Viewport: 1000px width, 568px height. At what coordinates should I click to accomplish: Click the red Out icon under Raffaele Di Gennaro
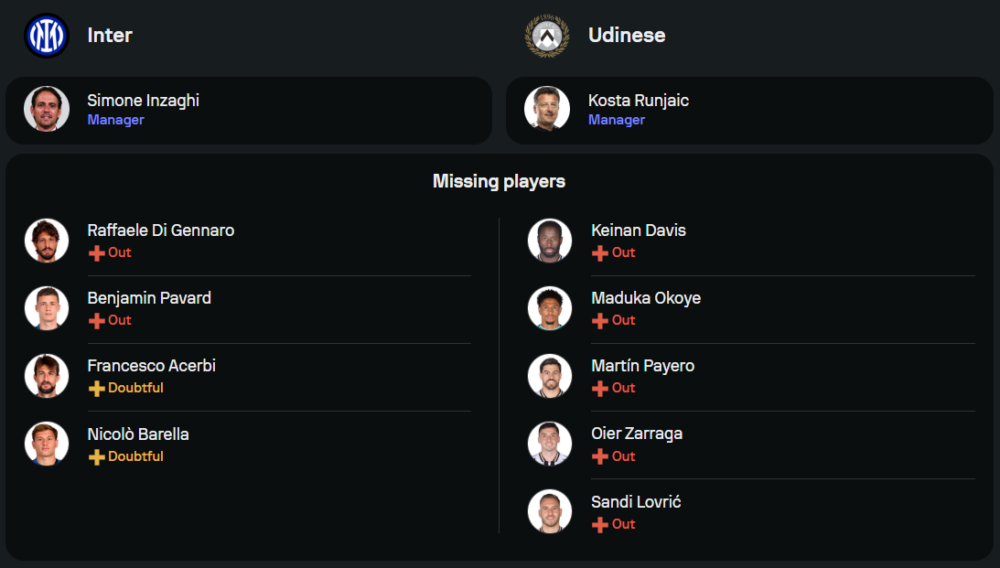click(x=97, y=253)
